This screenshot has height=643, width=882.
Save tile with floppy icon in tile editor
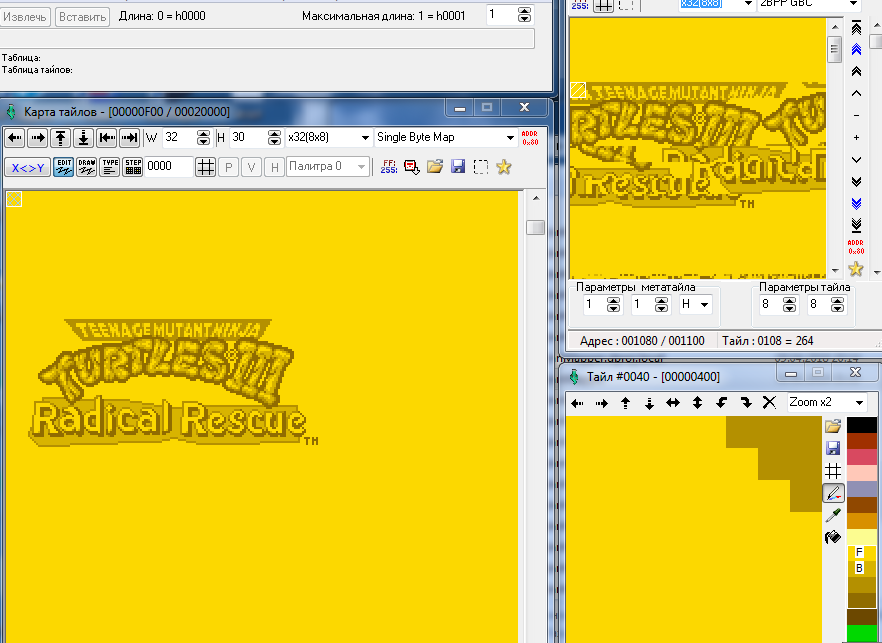coord(833,448)
